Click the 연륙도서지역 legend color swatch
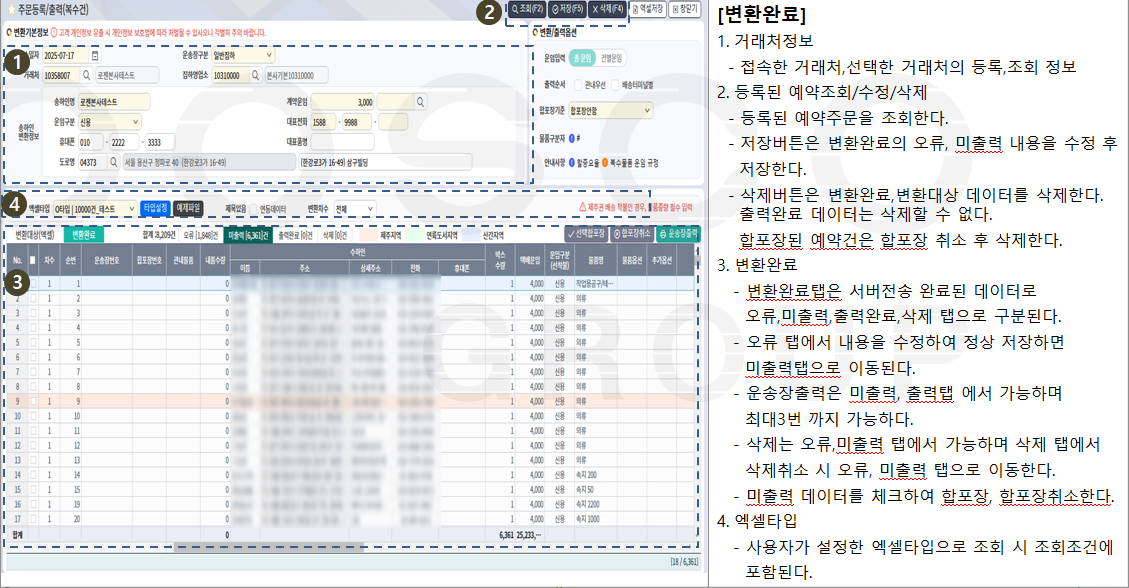The image size is (1129, 588). coord(415,235)
